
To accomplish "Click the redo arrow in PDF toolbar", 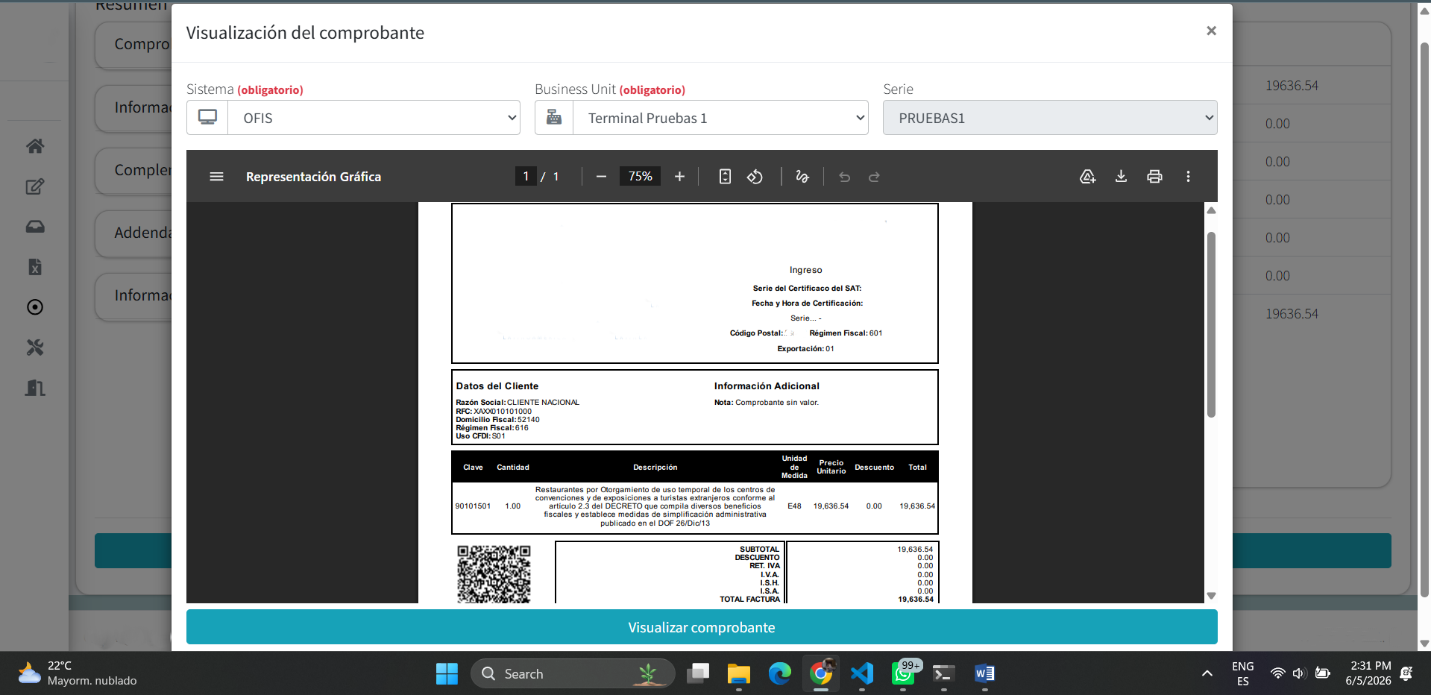I will 874,177.
